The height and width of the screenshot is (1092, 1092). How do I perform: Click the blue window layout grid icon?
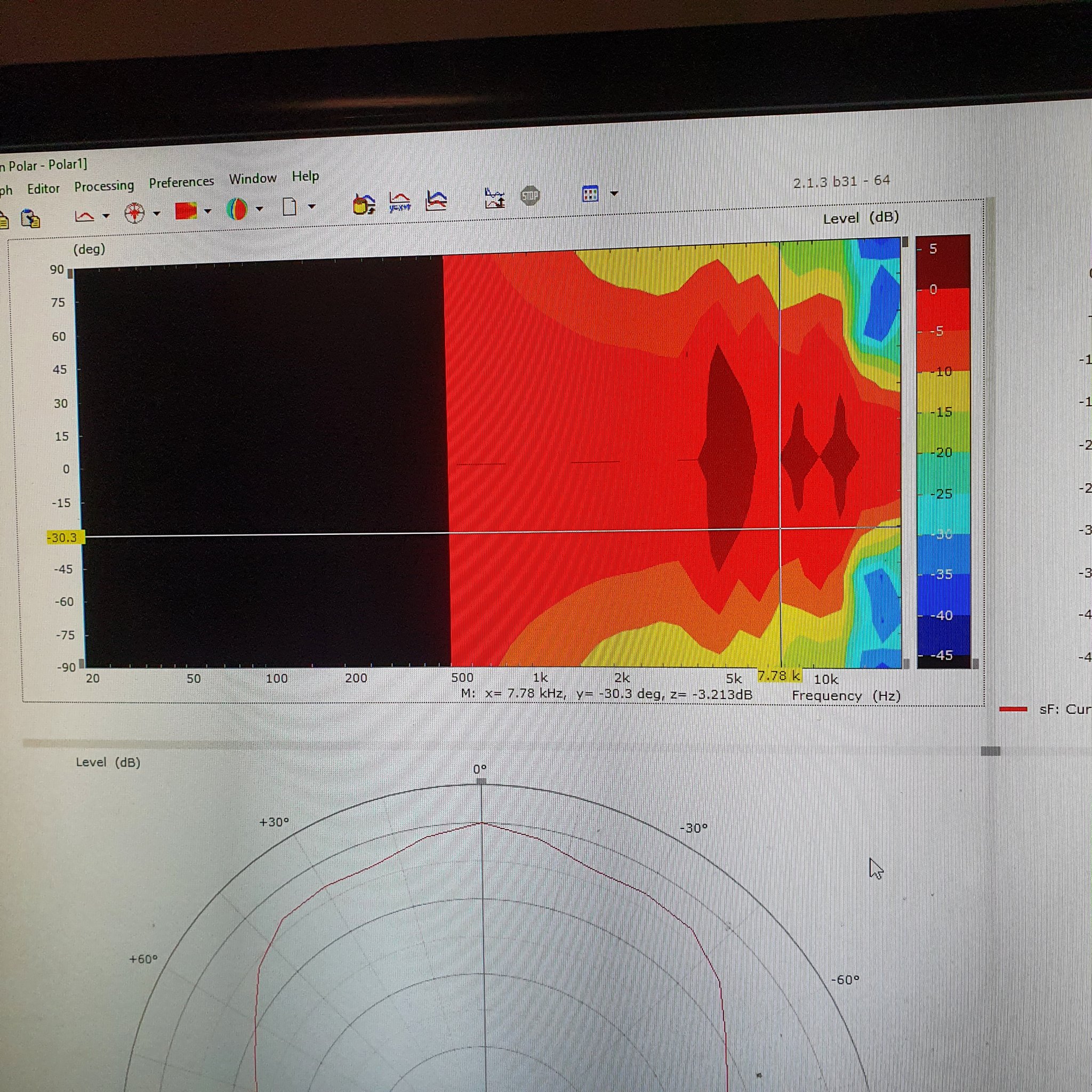point(590,194)
